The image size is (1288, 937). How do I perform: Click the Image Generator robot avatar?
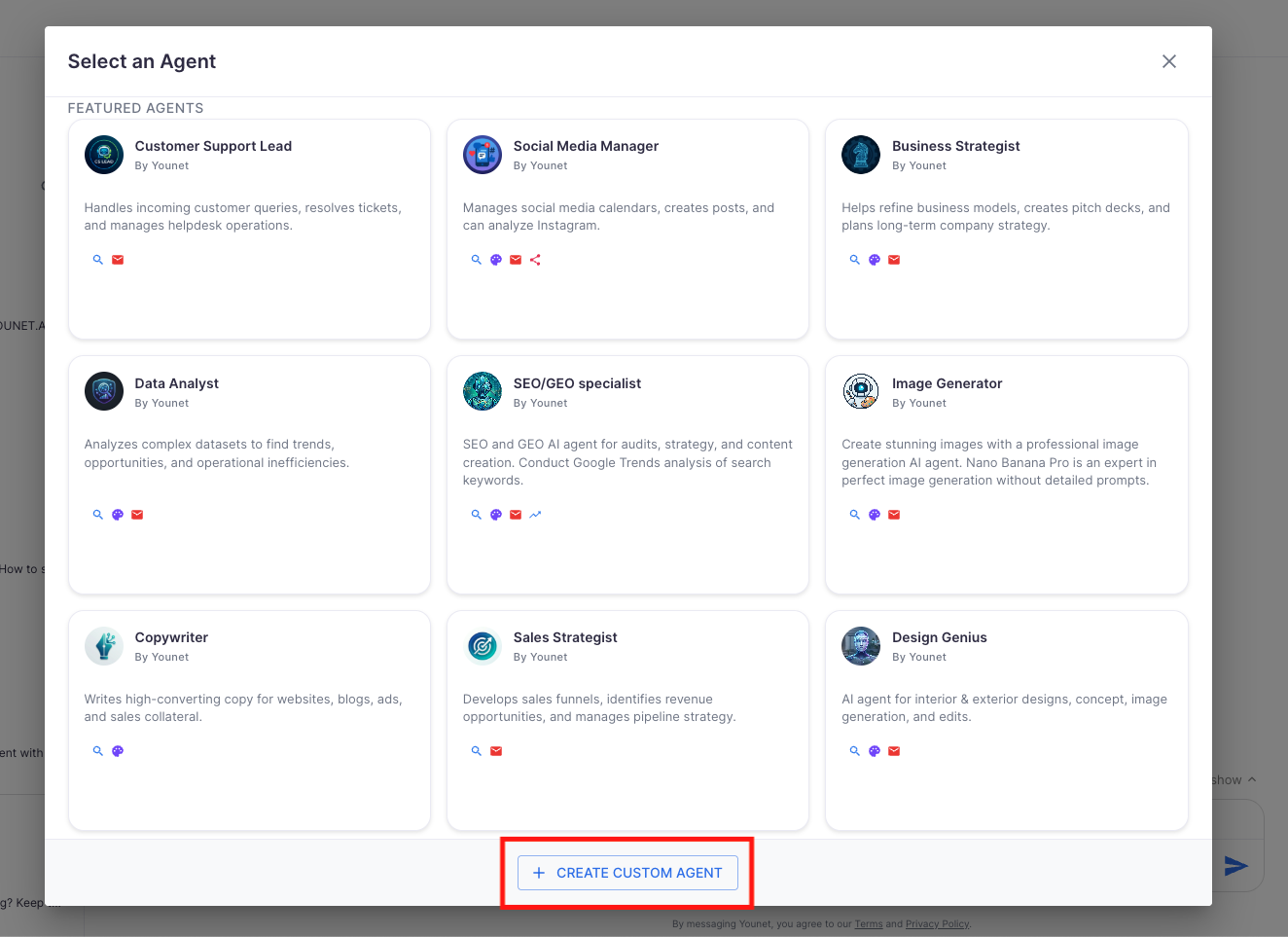click(x=861, y=392)
